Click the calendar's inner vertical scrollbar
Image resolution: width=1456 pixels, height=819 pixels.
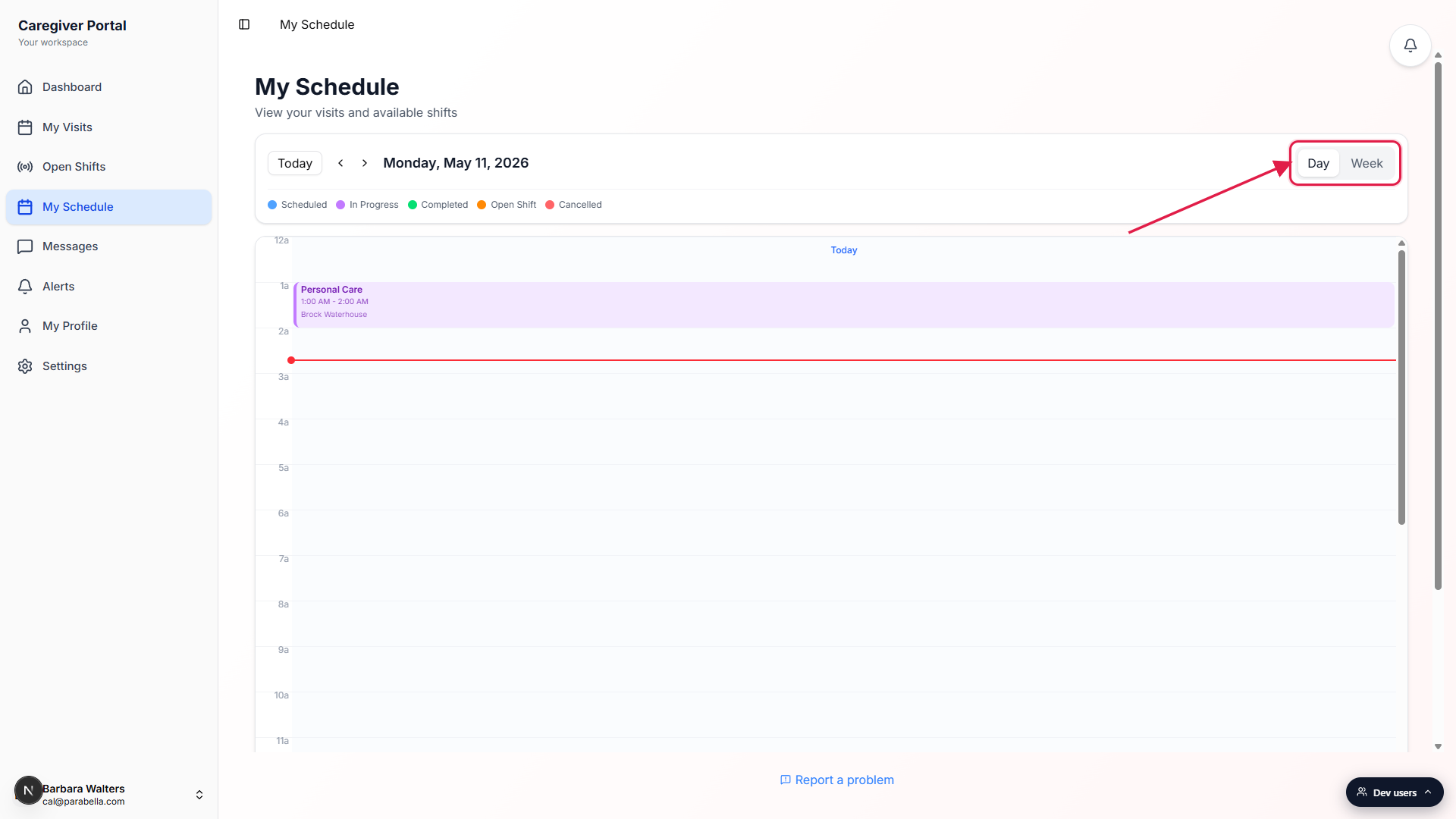1401,387
